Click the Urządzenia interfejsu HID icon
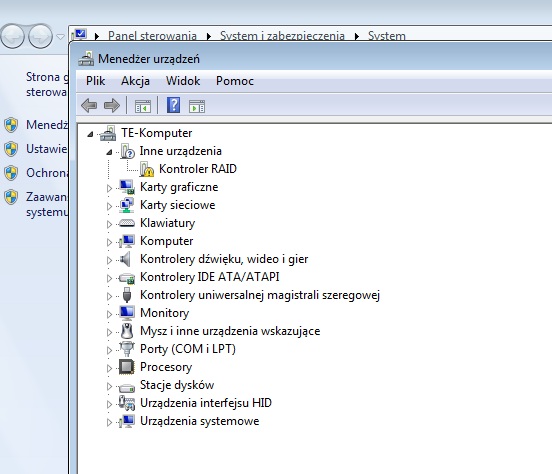 click(127, 403)
